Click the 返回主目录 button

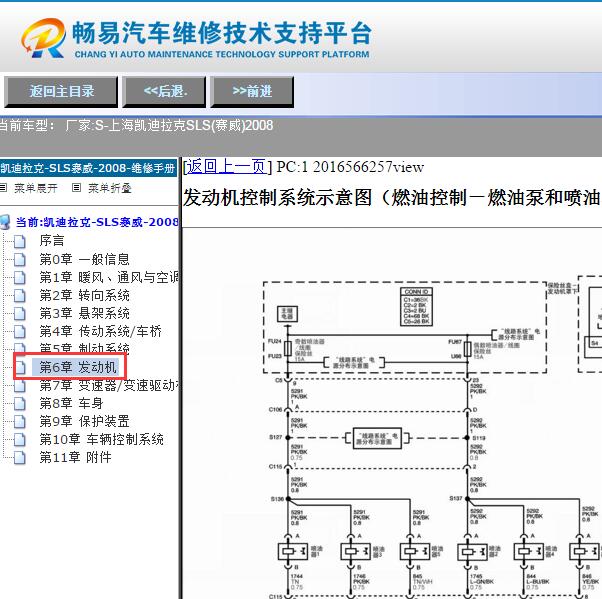click(x=61, y=91)
